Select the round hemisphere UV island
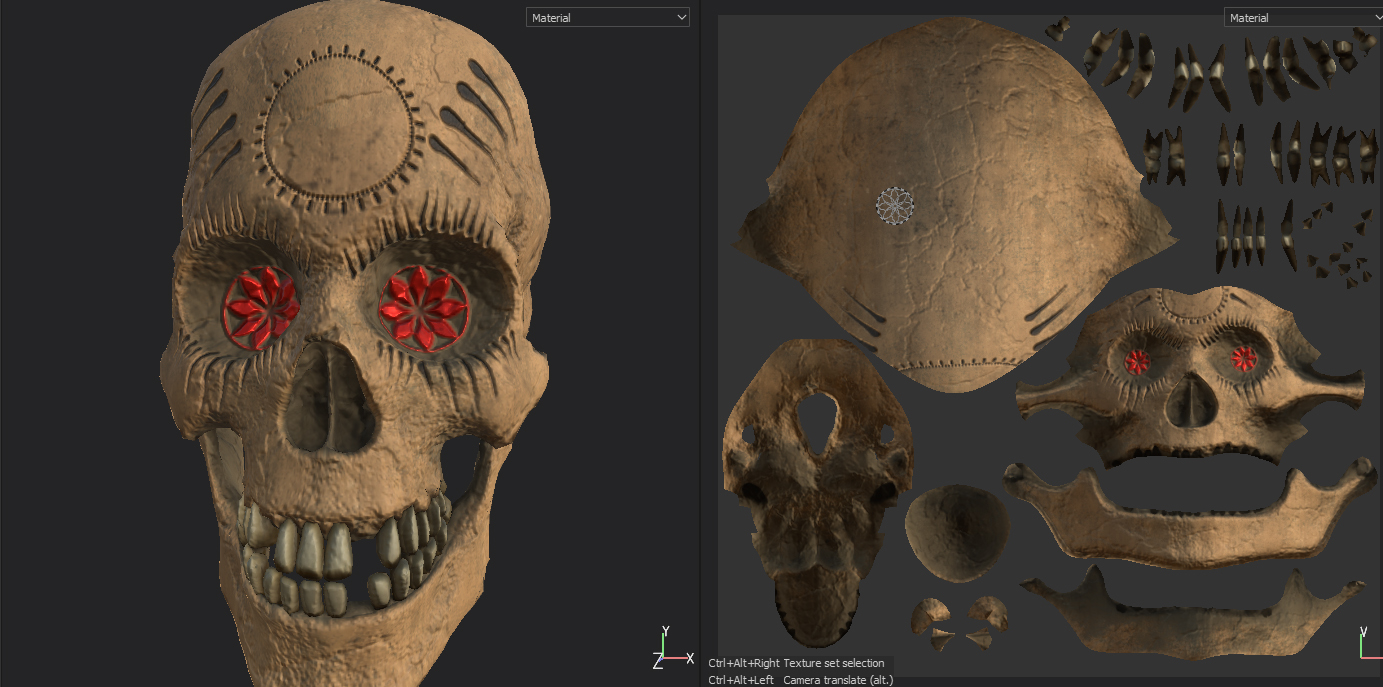This screenshot has height=687, width=1383. coord(957,532)
